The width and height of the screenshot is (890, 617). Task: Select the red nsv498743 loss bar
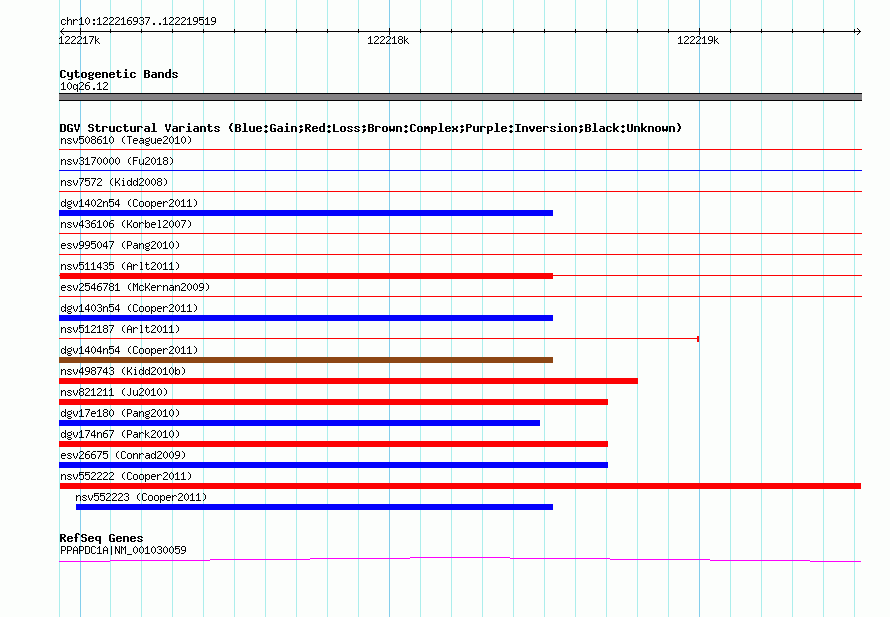(349, 381)
